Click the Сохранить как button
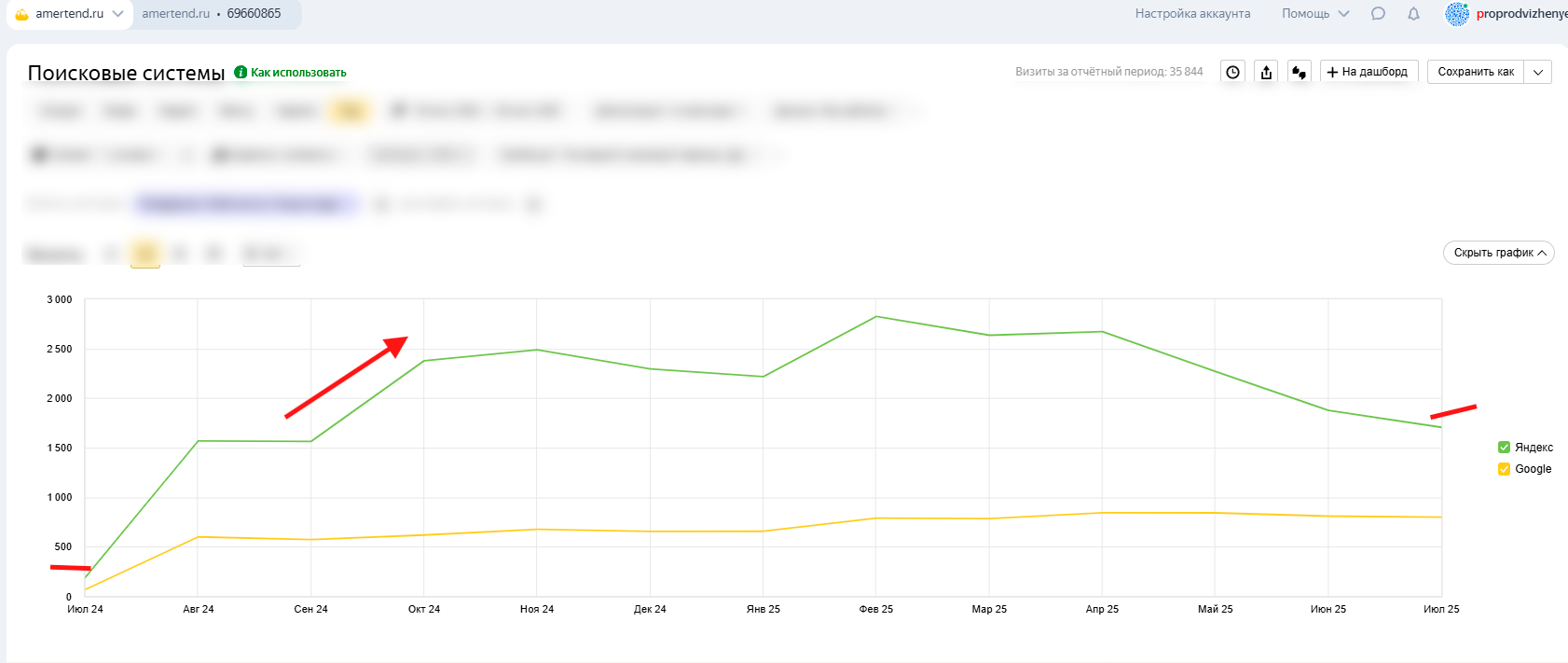The width and height of the screenshot is (1568, 663). point(1476,72)
